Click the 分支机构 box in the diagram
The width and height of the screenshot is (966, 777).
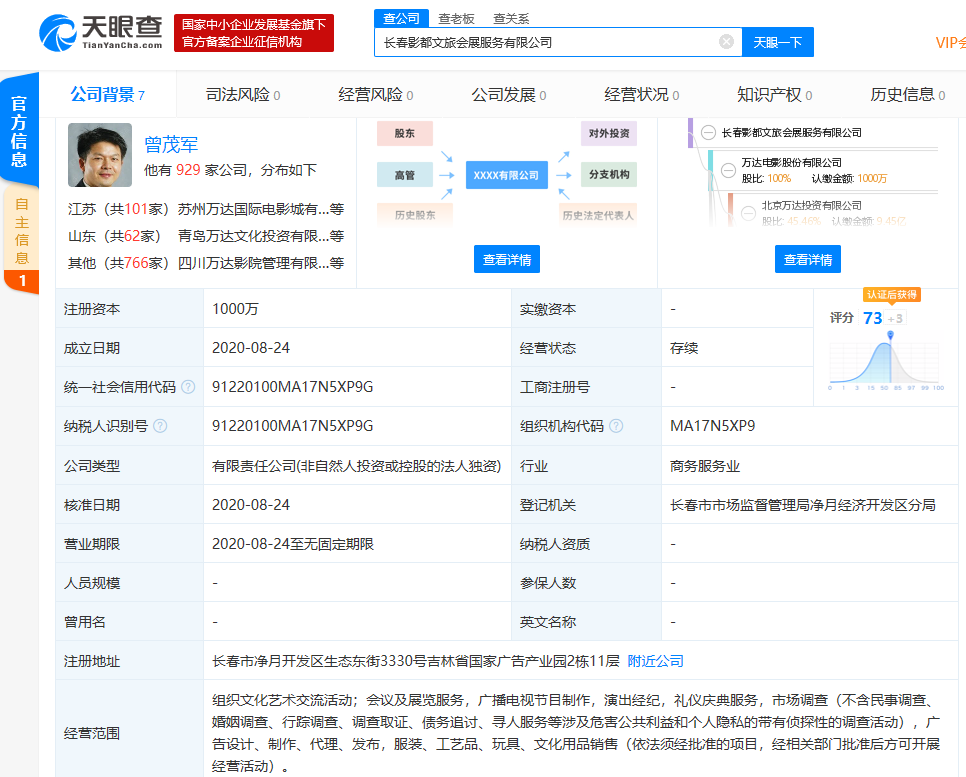pos(609,174)
